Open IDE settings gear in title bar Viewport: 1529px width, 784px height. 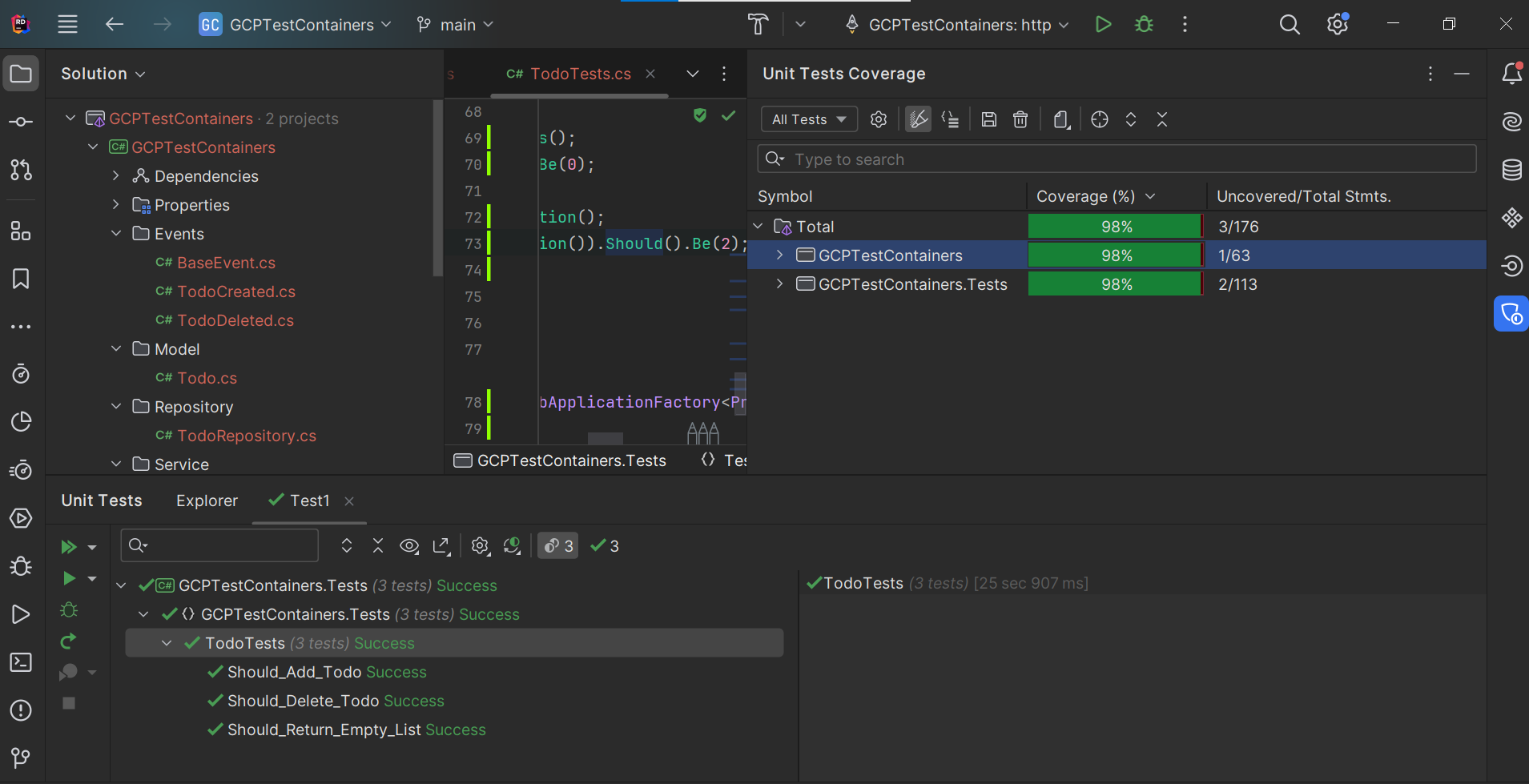[1338, 24]
